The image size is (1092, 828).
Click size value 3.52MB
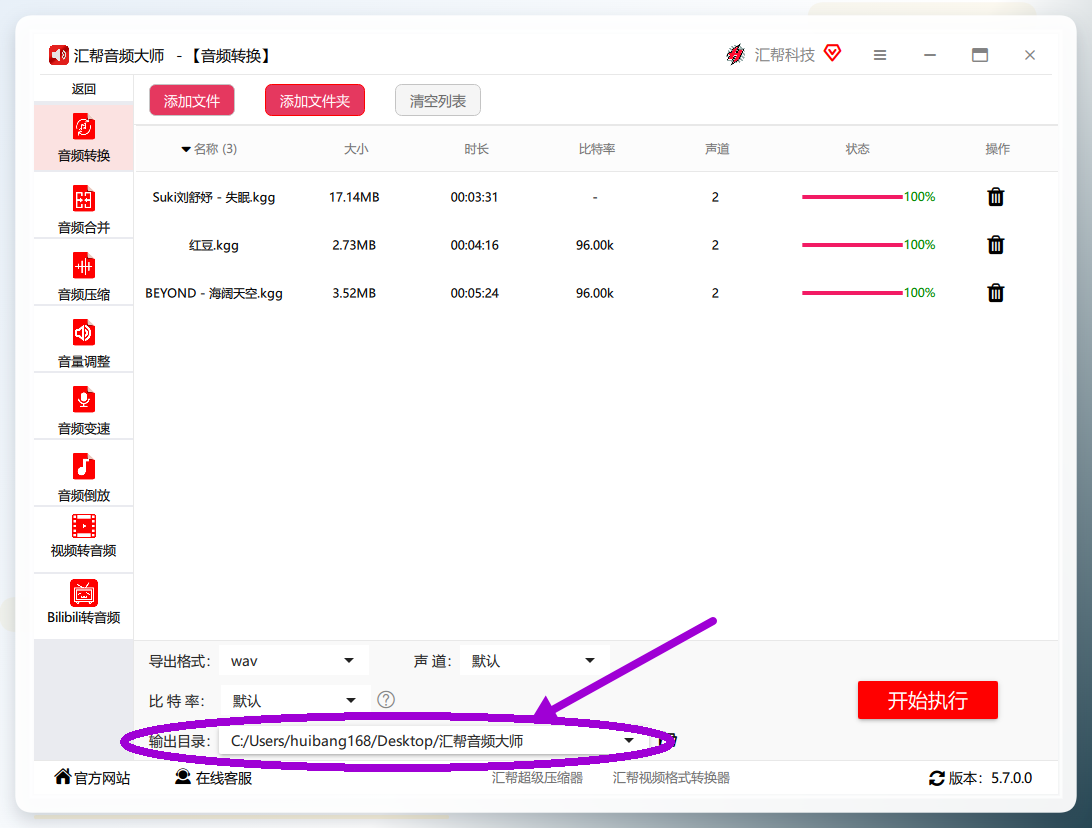354,293
